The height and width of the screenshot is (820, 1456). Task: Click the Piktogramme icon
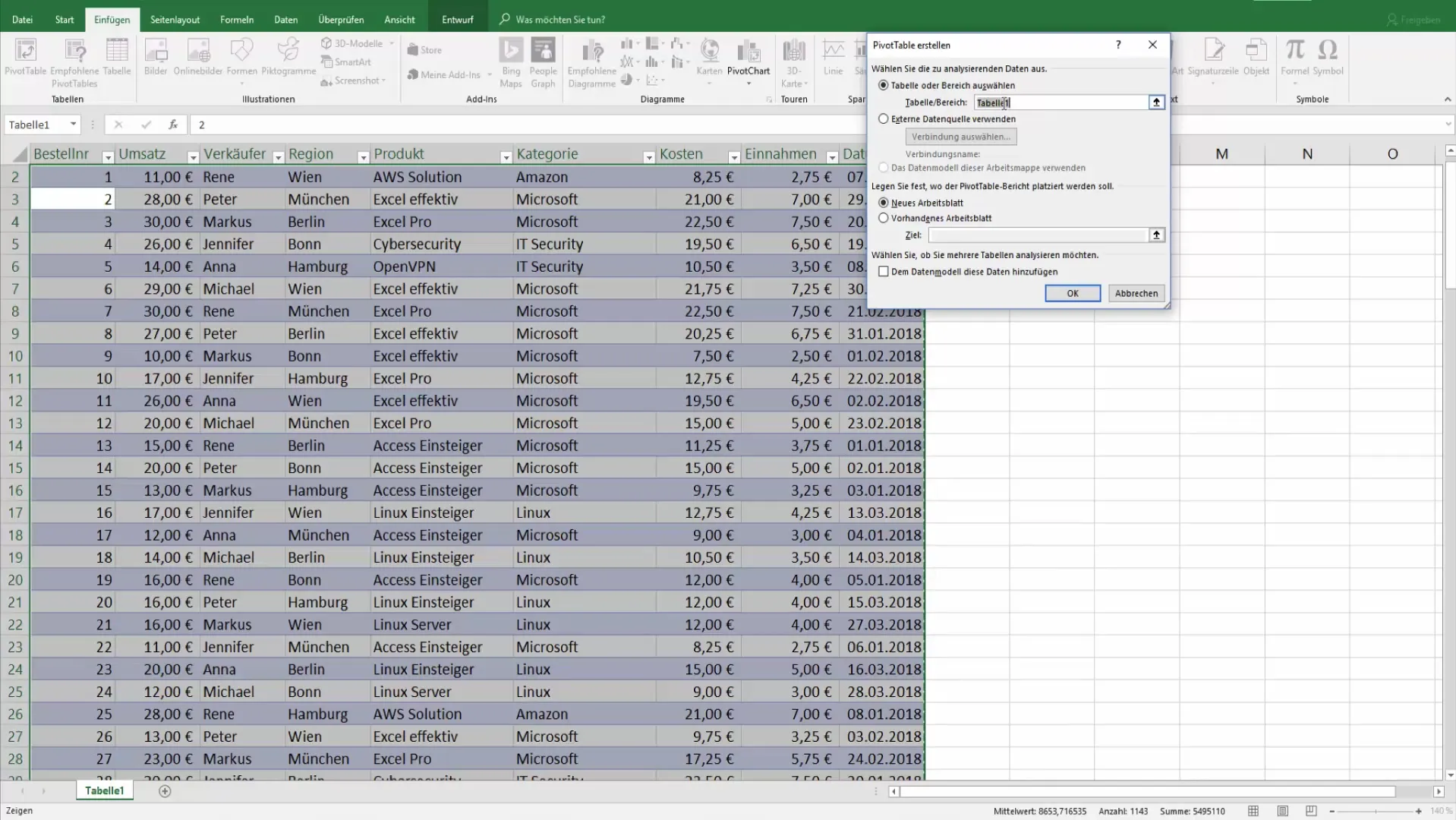point(288,58)
